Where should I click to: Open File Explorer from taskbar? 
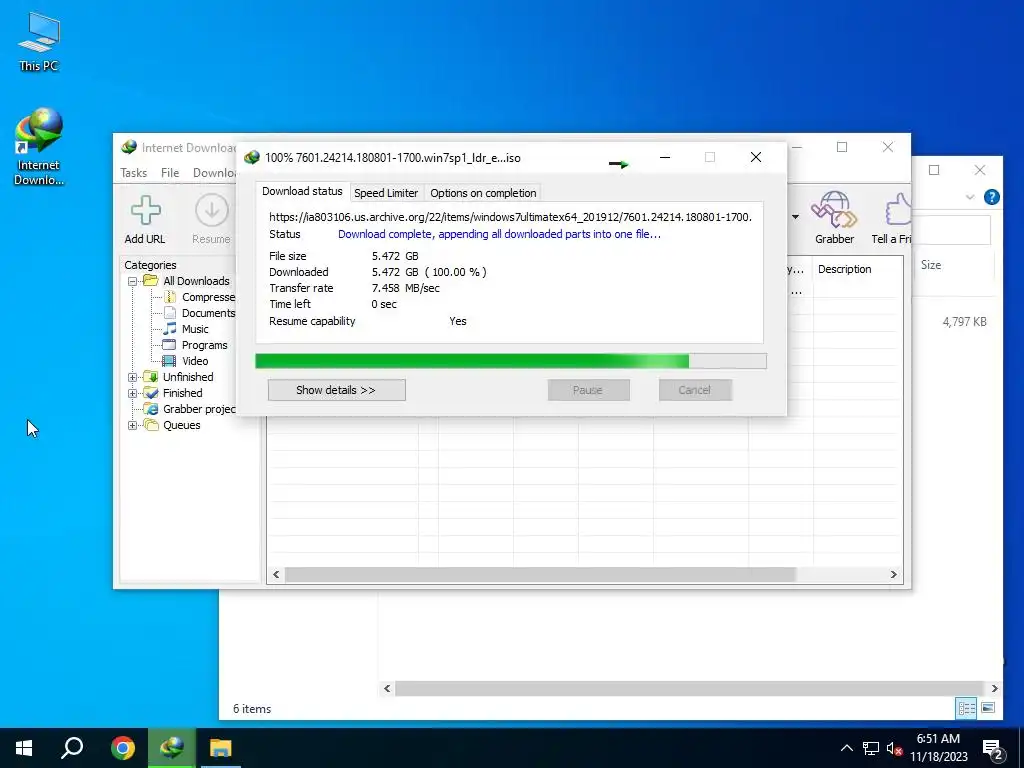click(x=221, y=748)
